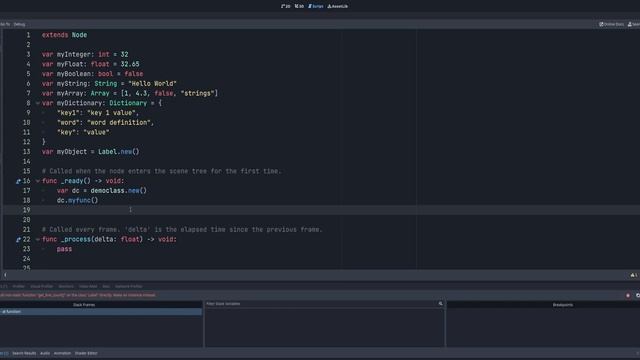Click the 'dc.myfunc()' call on line 18
Image resolution: width=640 pixels, height=360 pixels.
78,200
